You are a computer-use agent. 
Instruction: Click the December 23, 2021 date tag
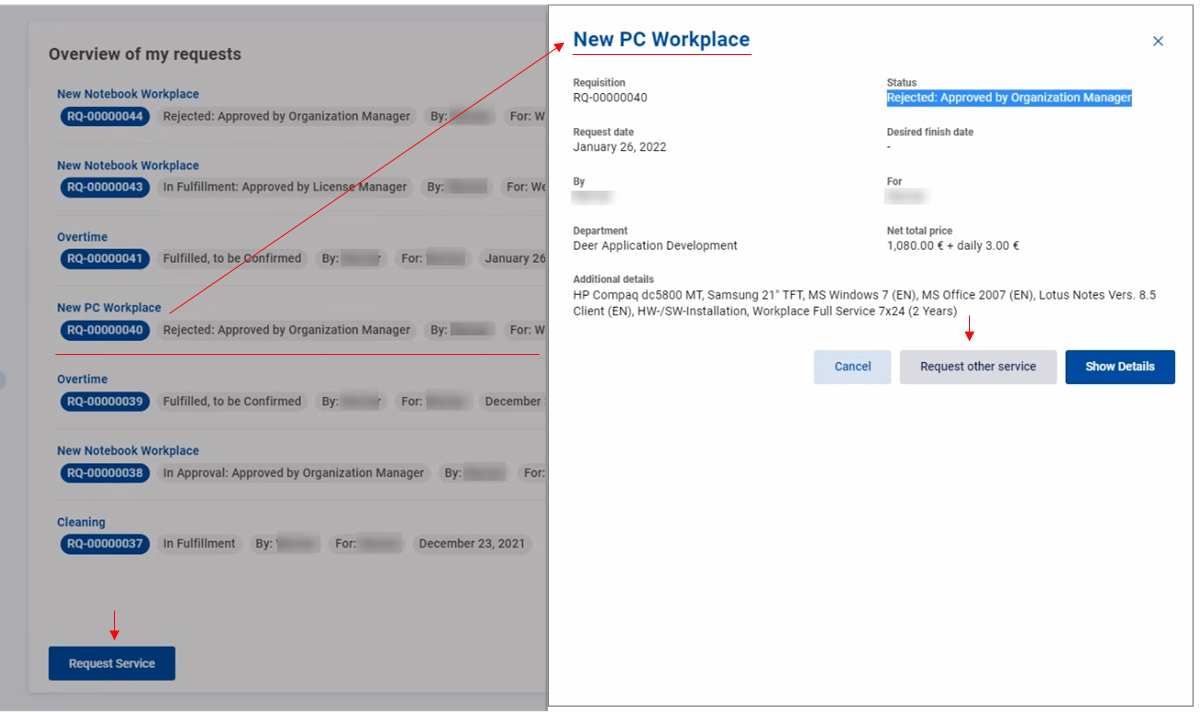coord(471,544)
